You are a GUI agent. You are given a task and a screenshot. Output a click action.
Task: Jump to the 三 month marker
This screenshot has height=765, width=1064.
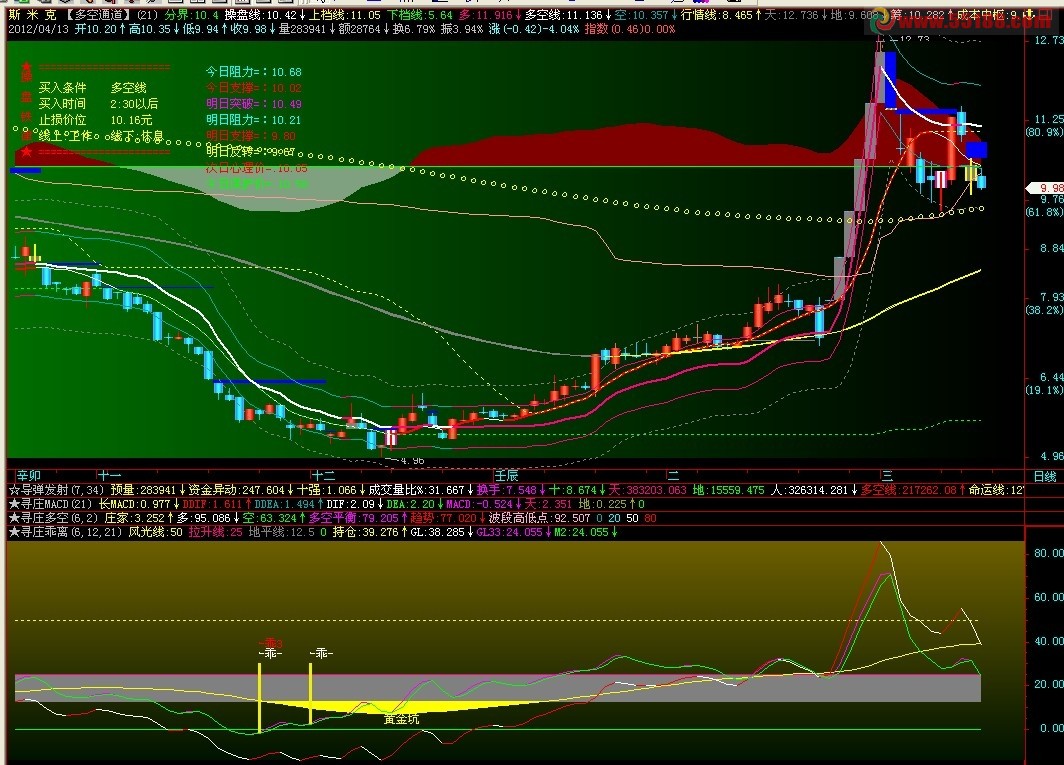[x=887, y=476]
